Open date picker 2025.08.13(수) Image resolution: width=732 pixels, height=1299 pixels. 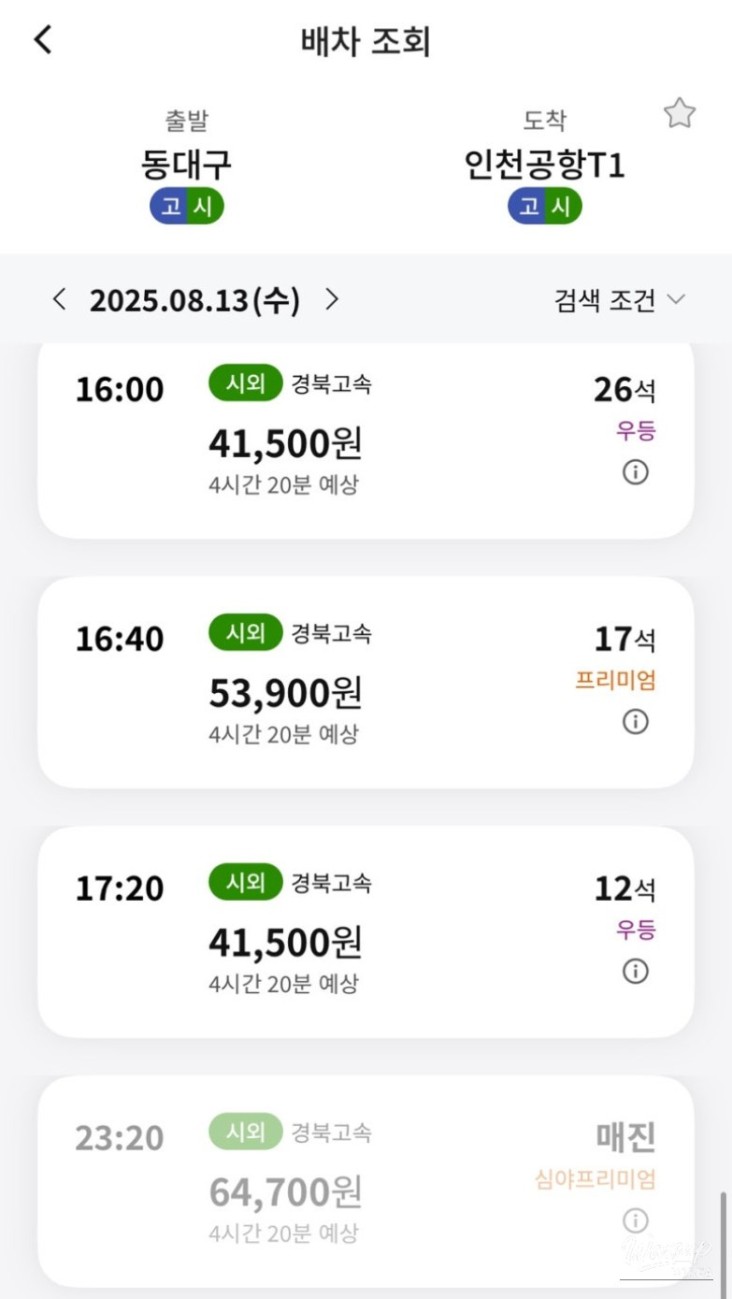click(x=195, y=301)
